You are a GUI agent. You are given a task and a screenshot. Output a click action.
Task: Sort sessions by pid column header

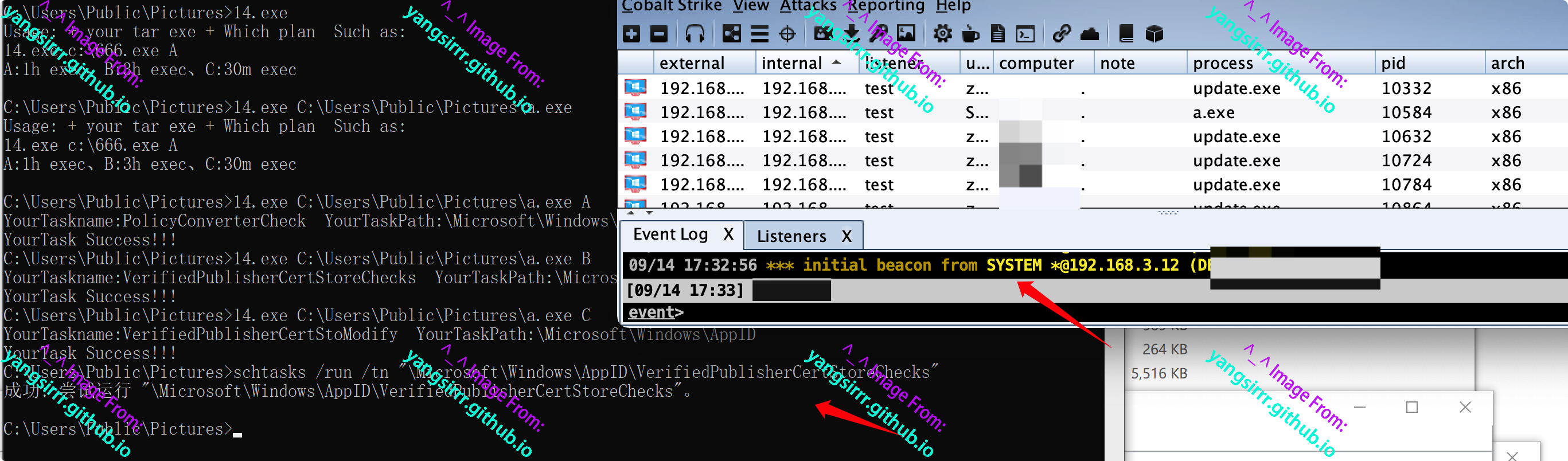(x=1429, y=63)
